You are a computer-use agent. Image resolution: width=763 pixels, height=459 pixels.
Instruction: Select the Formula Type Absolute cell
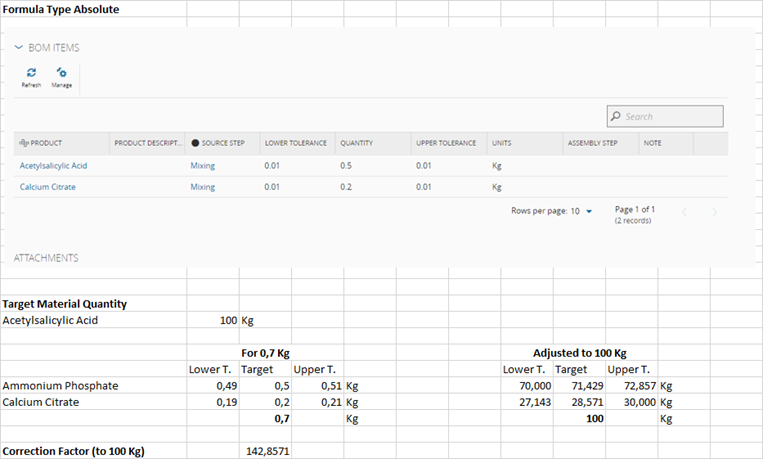pos(93,9)
